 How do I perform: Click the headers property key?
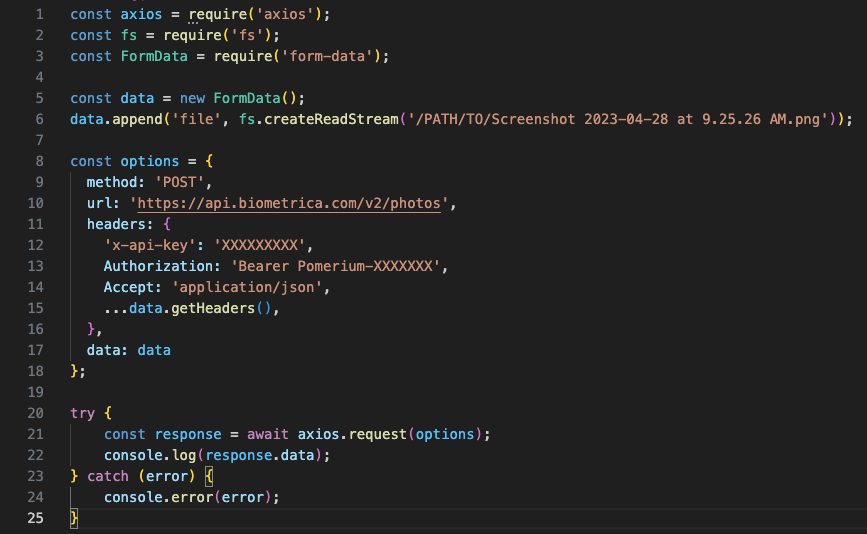(116, 224)
